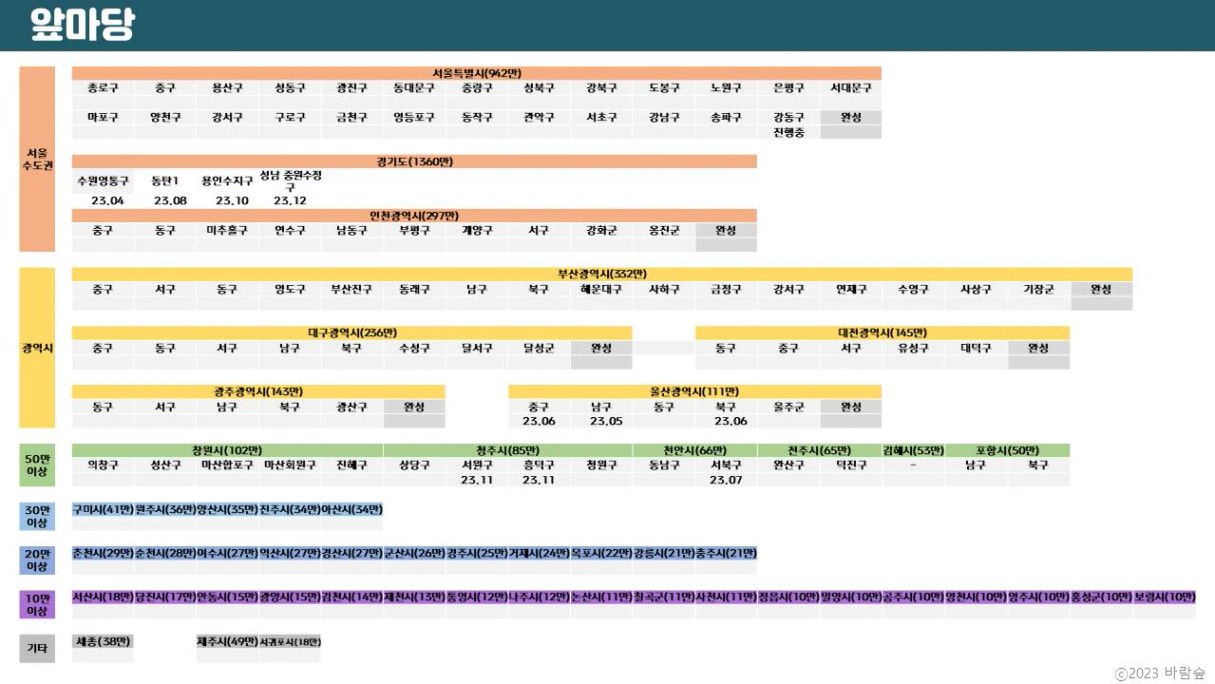Click the 23.12 date value
Viewport: 1215px width, 684px height.
tap(290, 201)
